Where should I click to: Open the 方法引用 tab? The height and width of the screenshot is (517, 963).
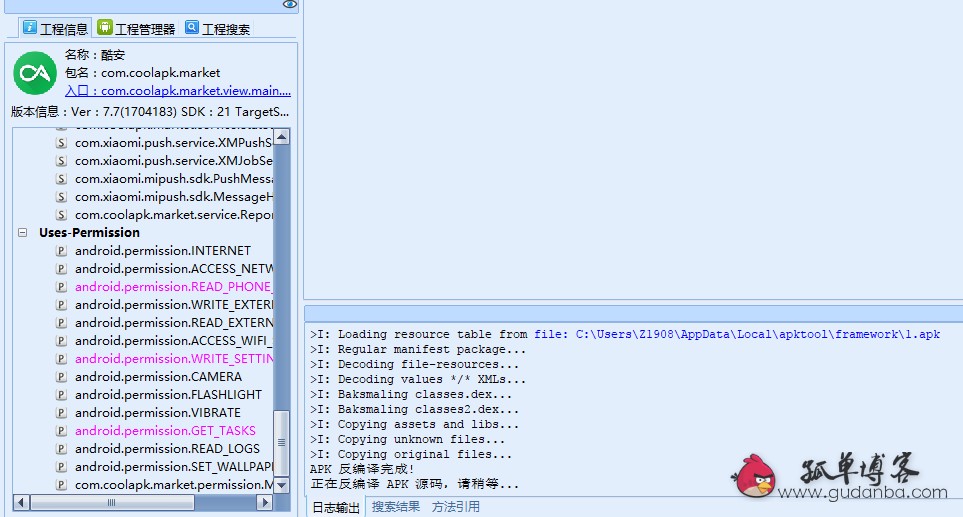(x=456, y=507)
